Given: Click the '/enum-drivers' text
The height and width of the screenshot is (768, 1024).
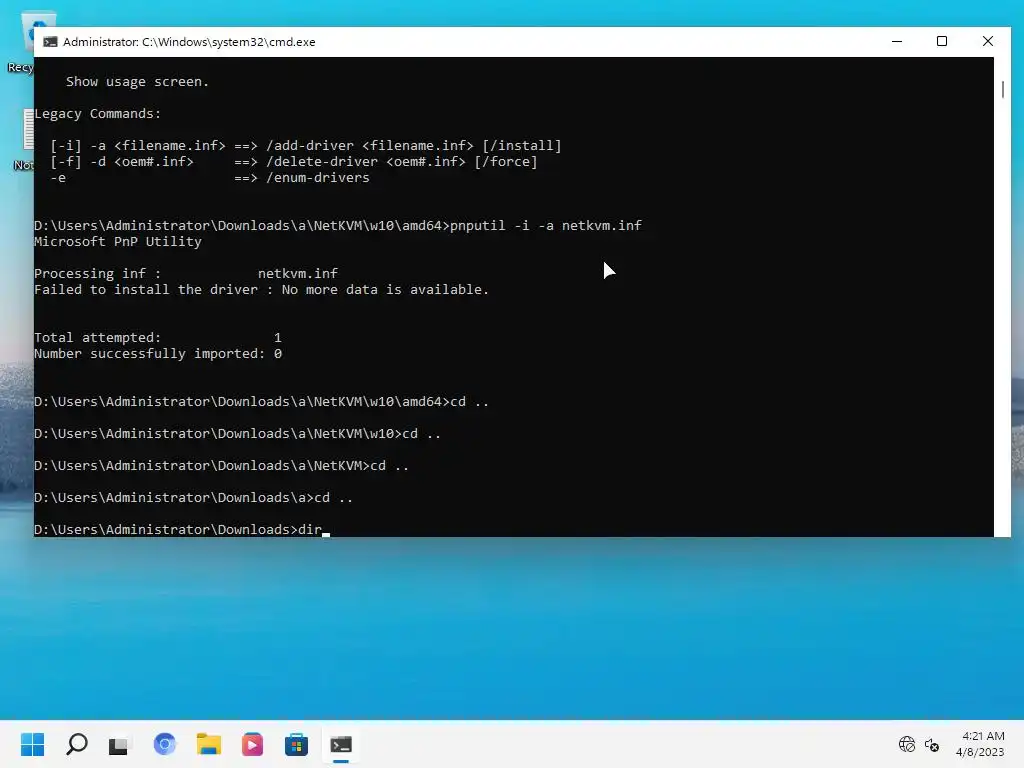Looking at the screenshot, I should click(317, 178).
